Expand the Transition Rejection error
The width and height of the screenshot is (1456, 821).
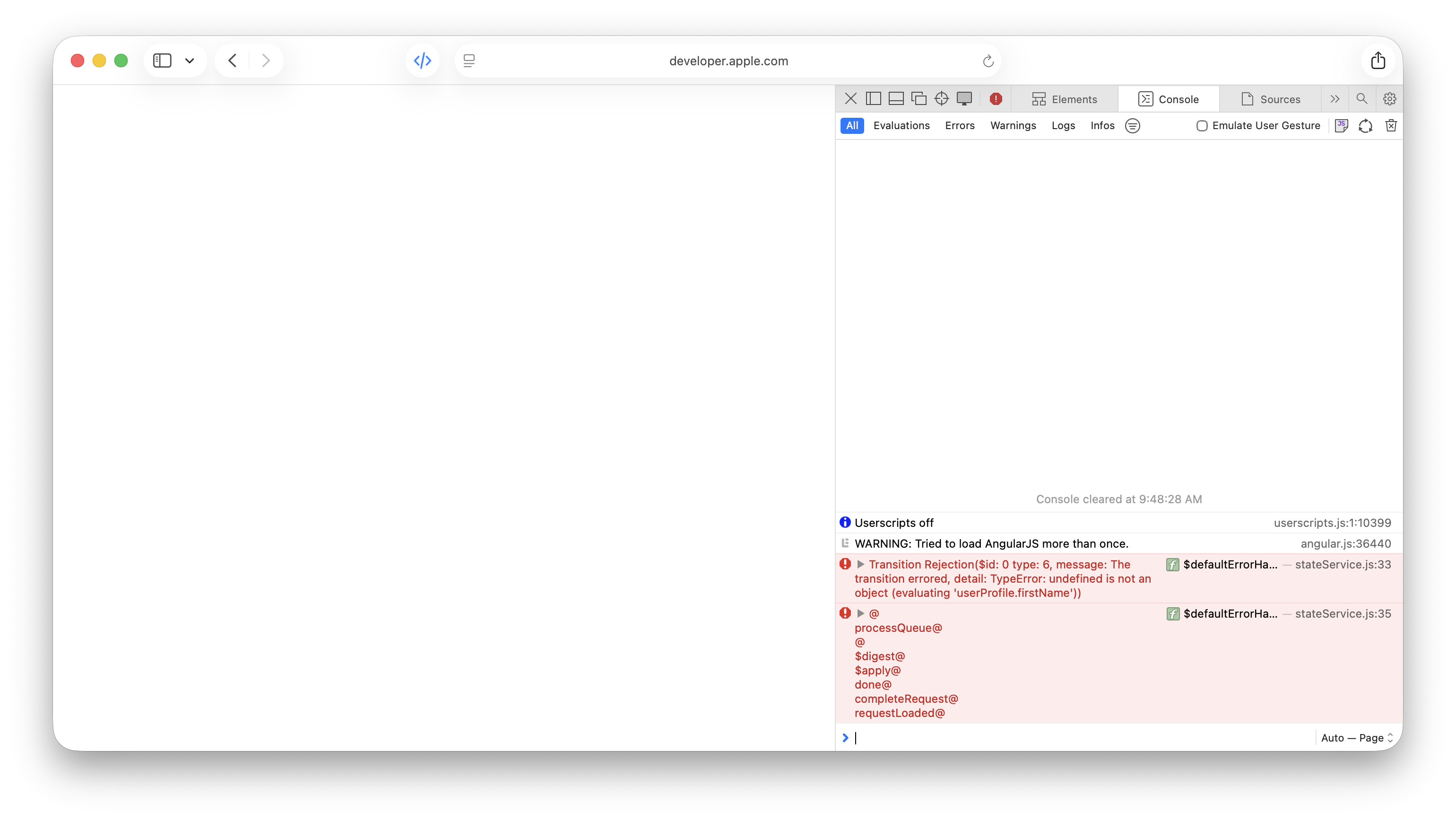(x=860, y=564)
